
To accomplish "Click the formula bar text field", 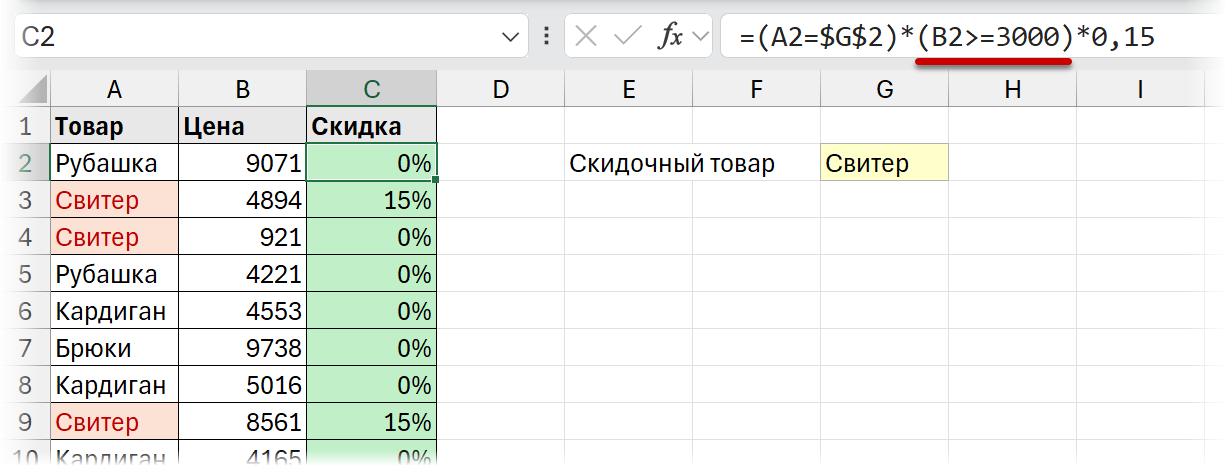I will pyautogui.click(x=973, y=38).
